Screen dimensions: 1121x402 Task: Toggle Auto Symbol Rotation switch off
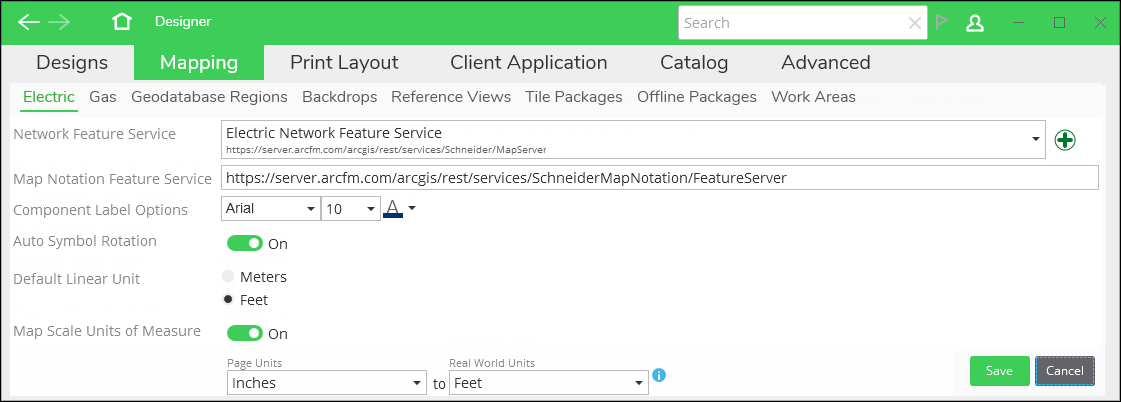tap(245, 243)
